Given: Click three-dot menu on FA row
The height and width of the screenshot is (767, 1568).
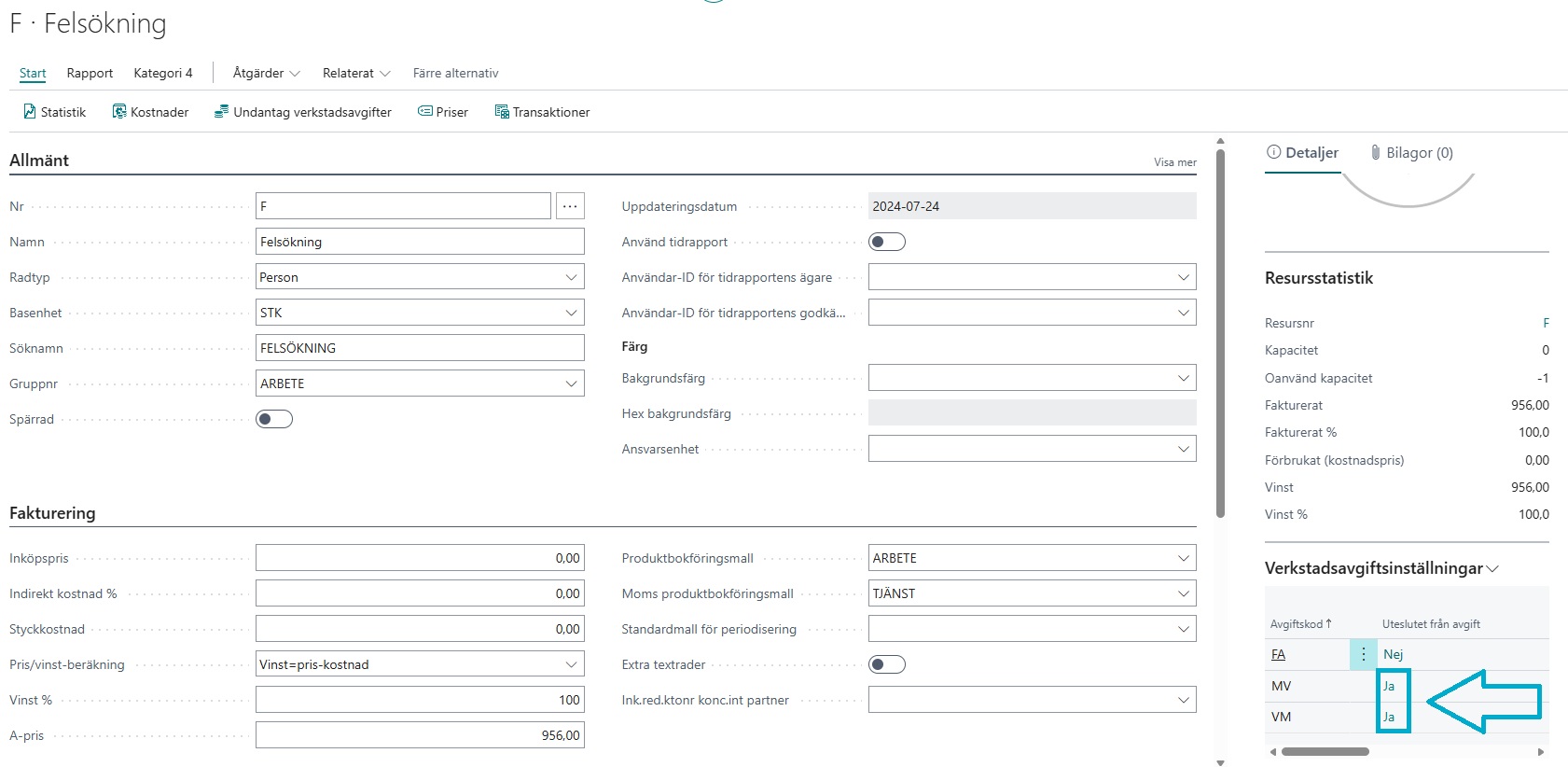Looking at the screenshot, I should point(1363,654).
